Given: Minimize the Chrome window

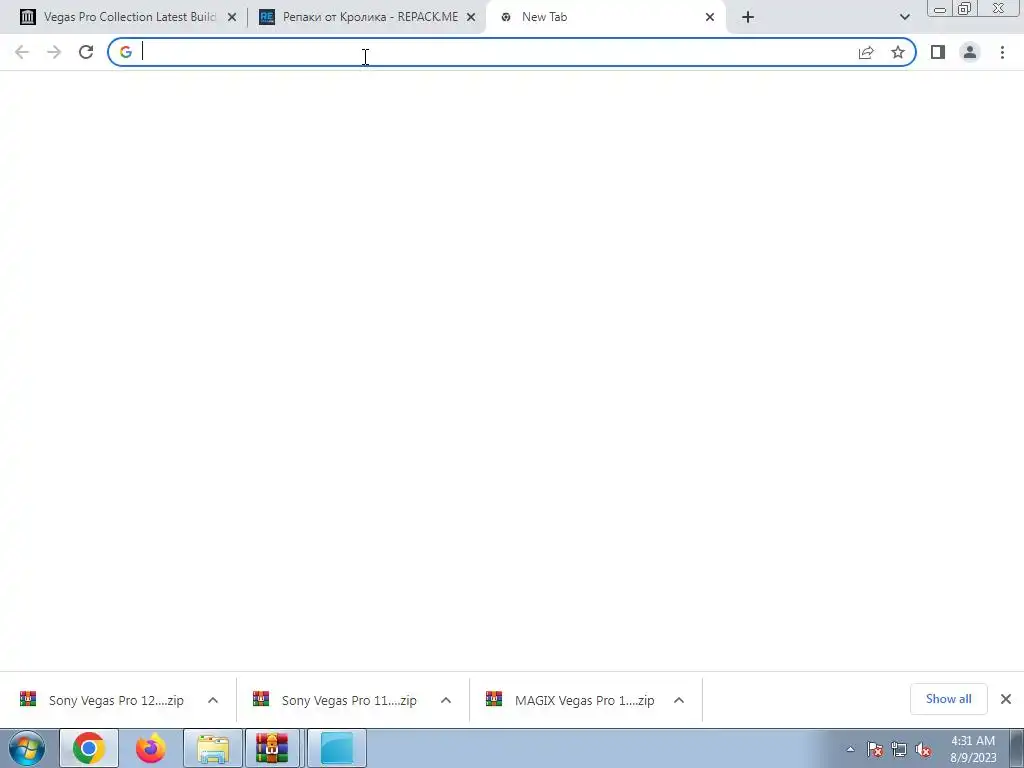Looking at the screenshot, I should (940, 8).
